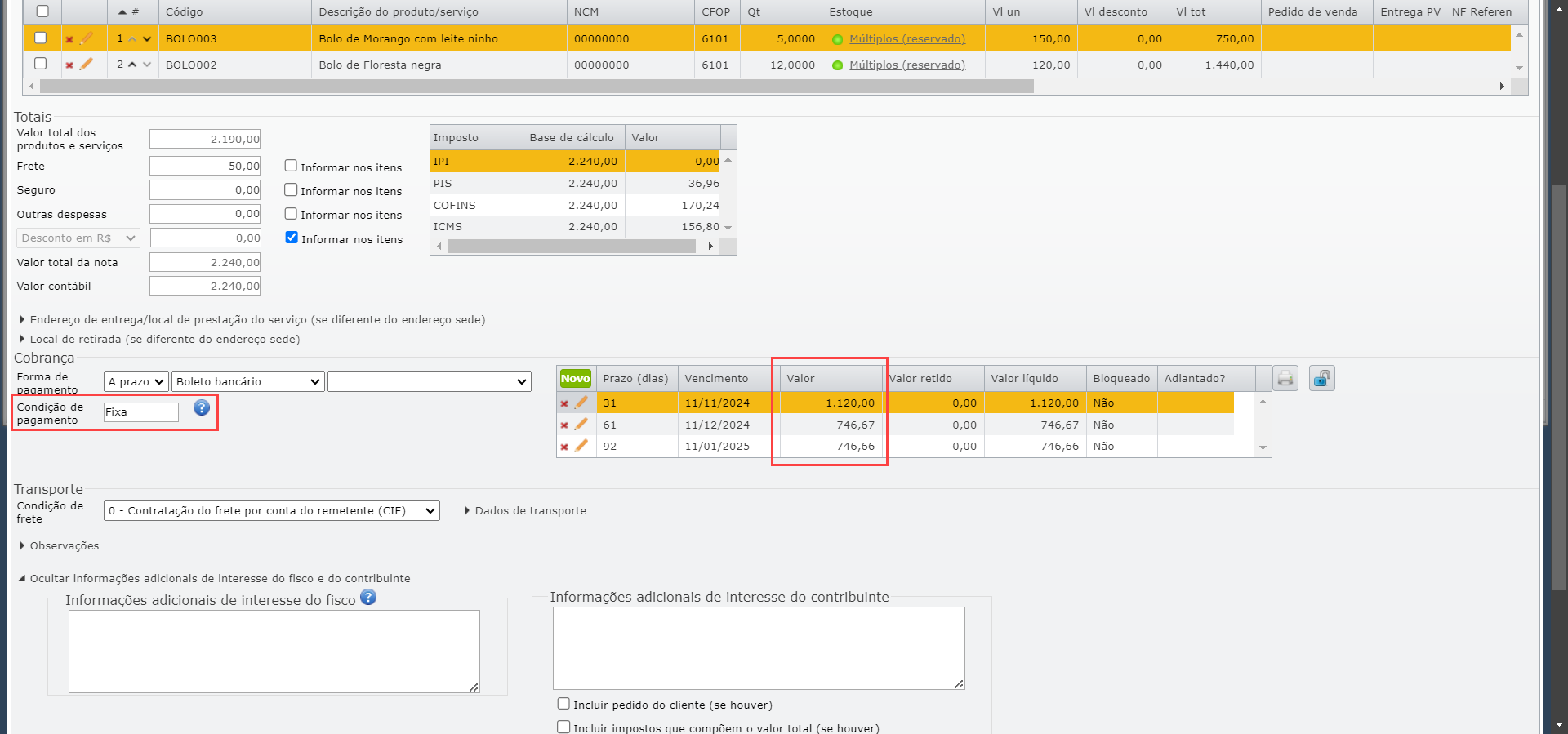
Task: Open help icon next to Condição de pagamento
Action: tap(202, 407)
